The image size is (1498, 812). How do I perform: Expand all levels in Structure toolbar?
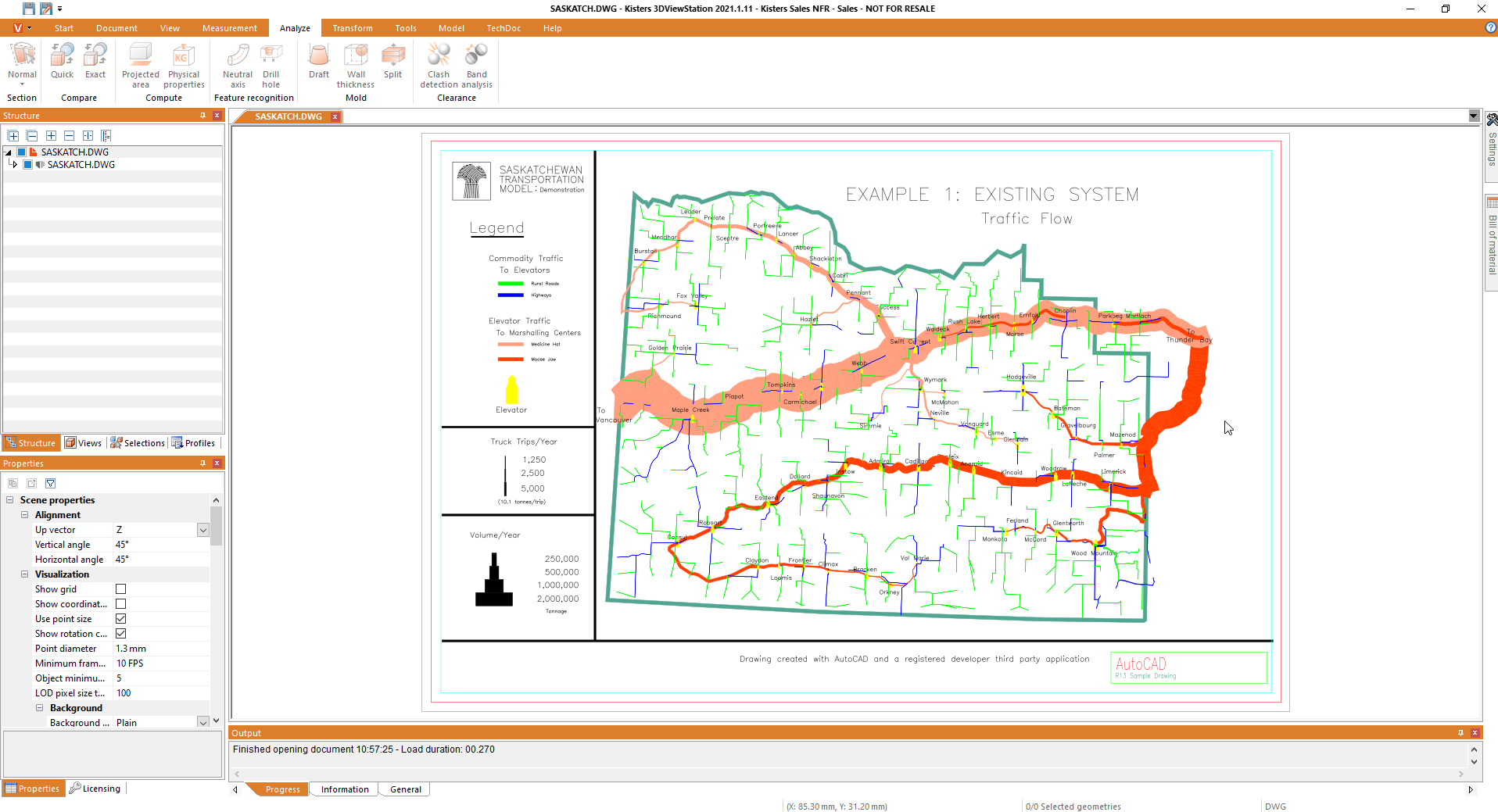coord(13,135)
